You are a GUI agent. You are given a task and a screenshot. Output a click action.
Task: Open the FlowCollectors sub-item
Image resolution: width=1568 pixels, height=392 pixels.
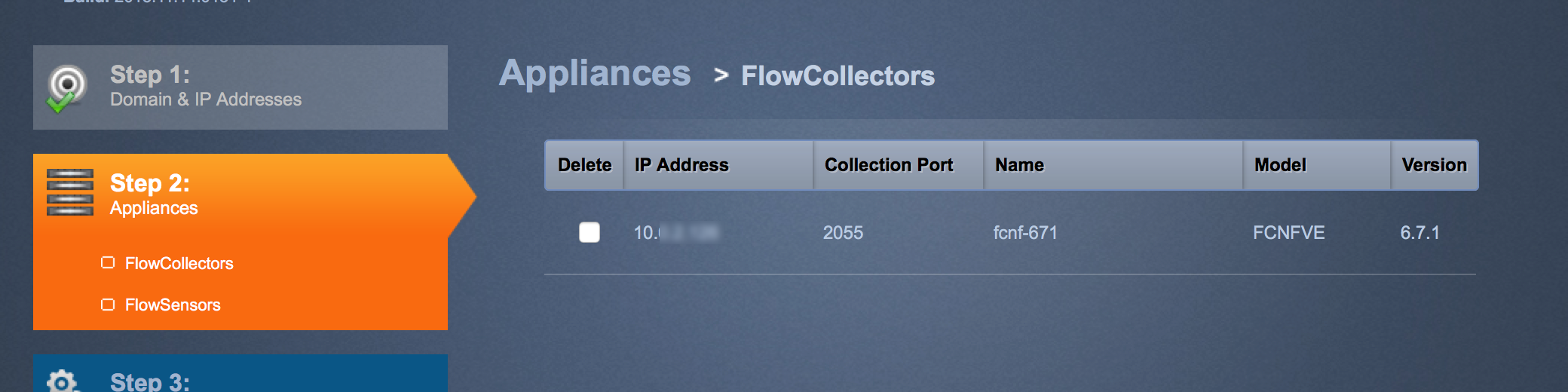click(x=179, y=264)
